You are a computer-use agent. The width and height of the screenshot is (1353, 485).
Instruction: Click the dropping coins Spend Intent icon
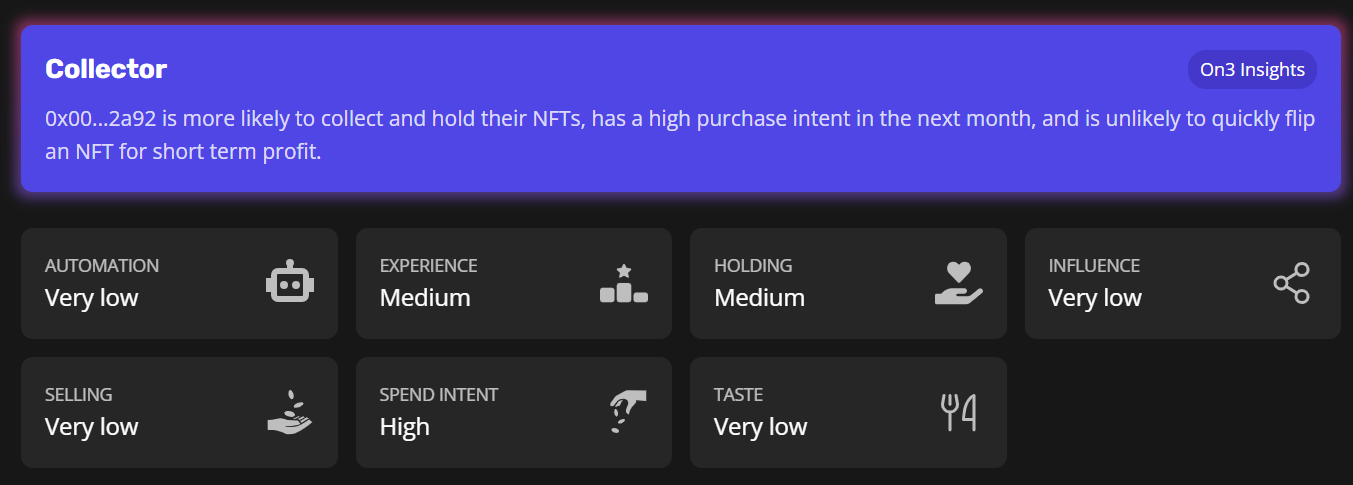point(627,412)
